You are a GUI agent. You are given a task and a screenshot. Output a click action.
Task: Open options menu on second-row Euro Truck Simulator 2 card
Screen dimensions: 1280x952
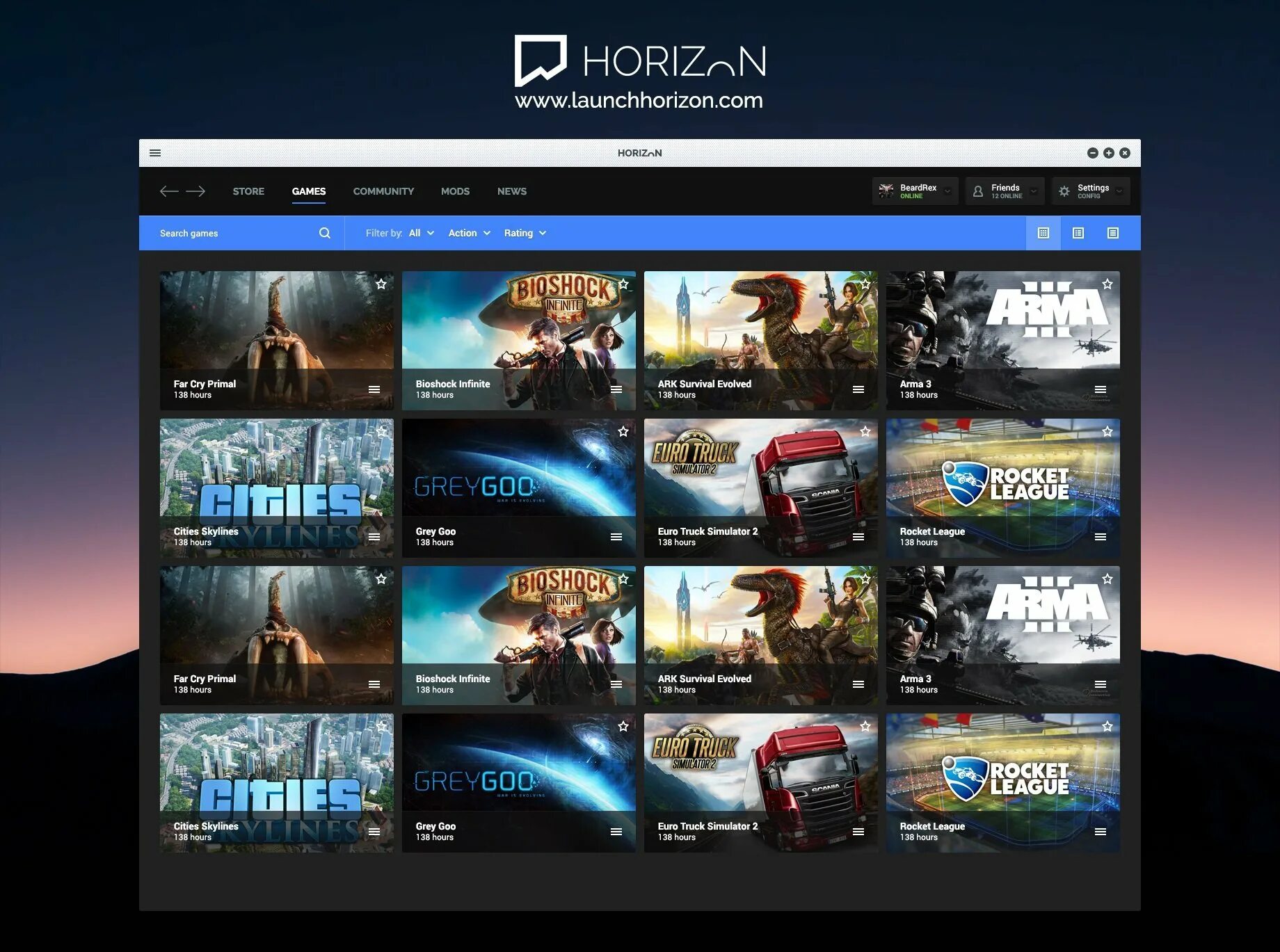[858, 537]
